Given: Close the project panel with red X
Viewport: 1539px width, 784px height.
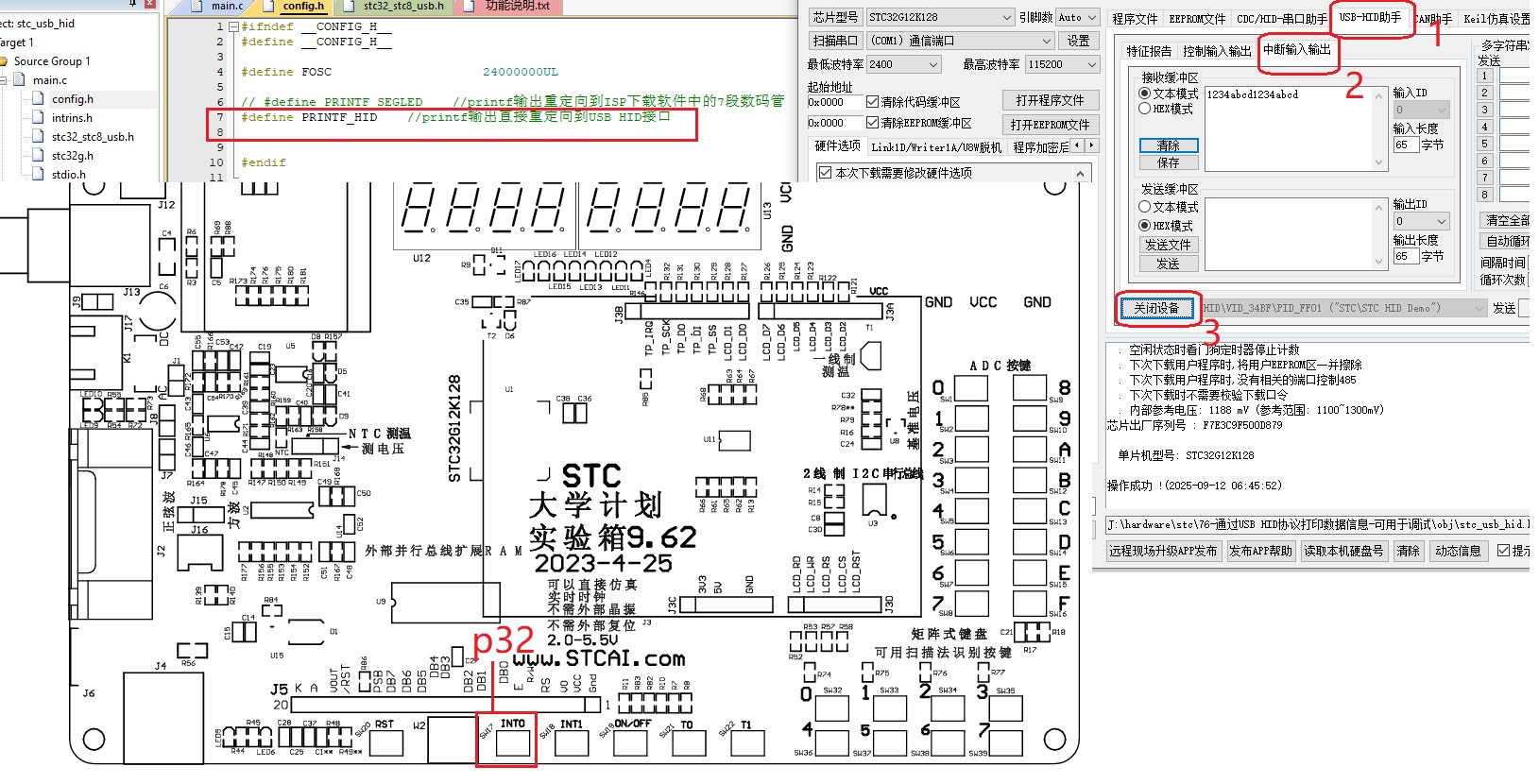Looking at the screenshot, I should pos(150,3).
